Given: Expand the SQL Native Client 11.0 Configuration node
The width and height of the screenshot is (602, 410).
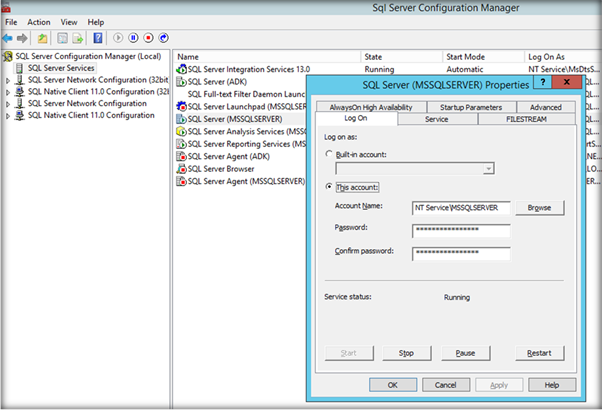Looking at the screenshot, I should 8,116.
